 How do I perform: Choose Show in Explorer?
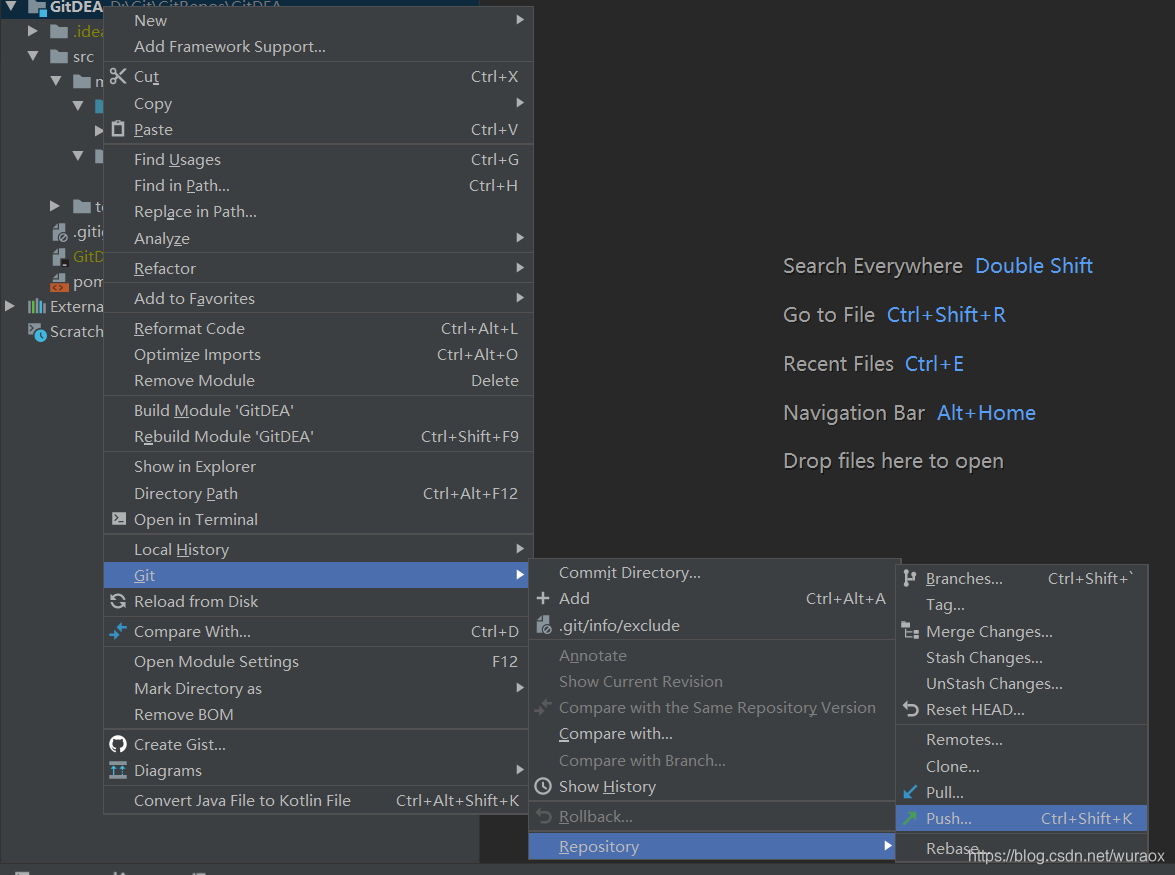tap(318, 467)
